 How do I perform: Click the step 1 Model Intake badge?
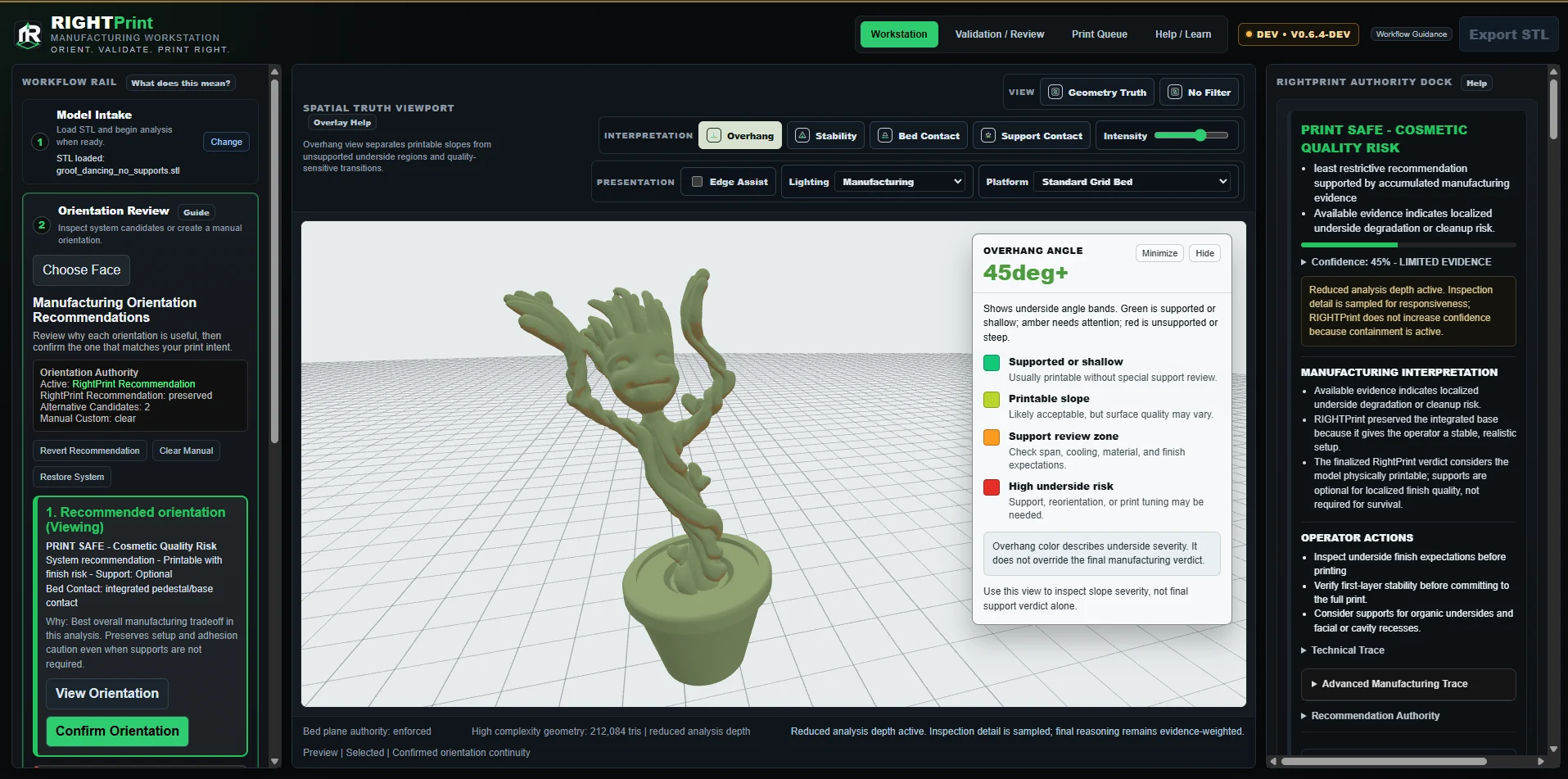(x=39, y=142)
